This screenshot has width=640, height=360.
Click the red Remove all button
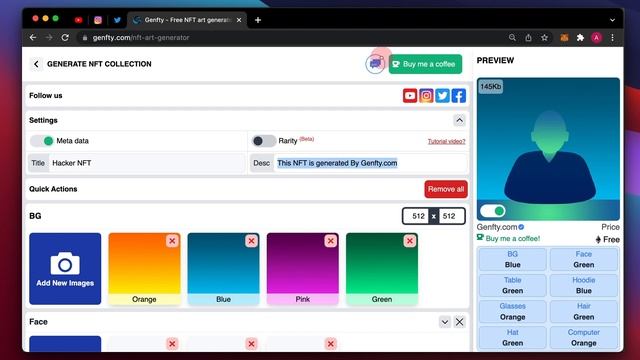[x=446, y=189]
